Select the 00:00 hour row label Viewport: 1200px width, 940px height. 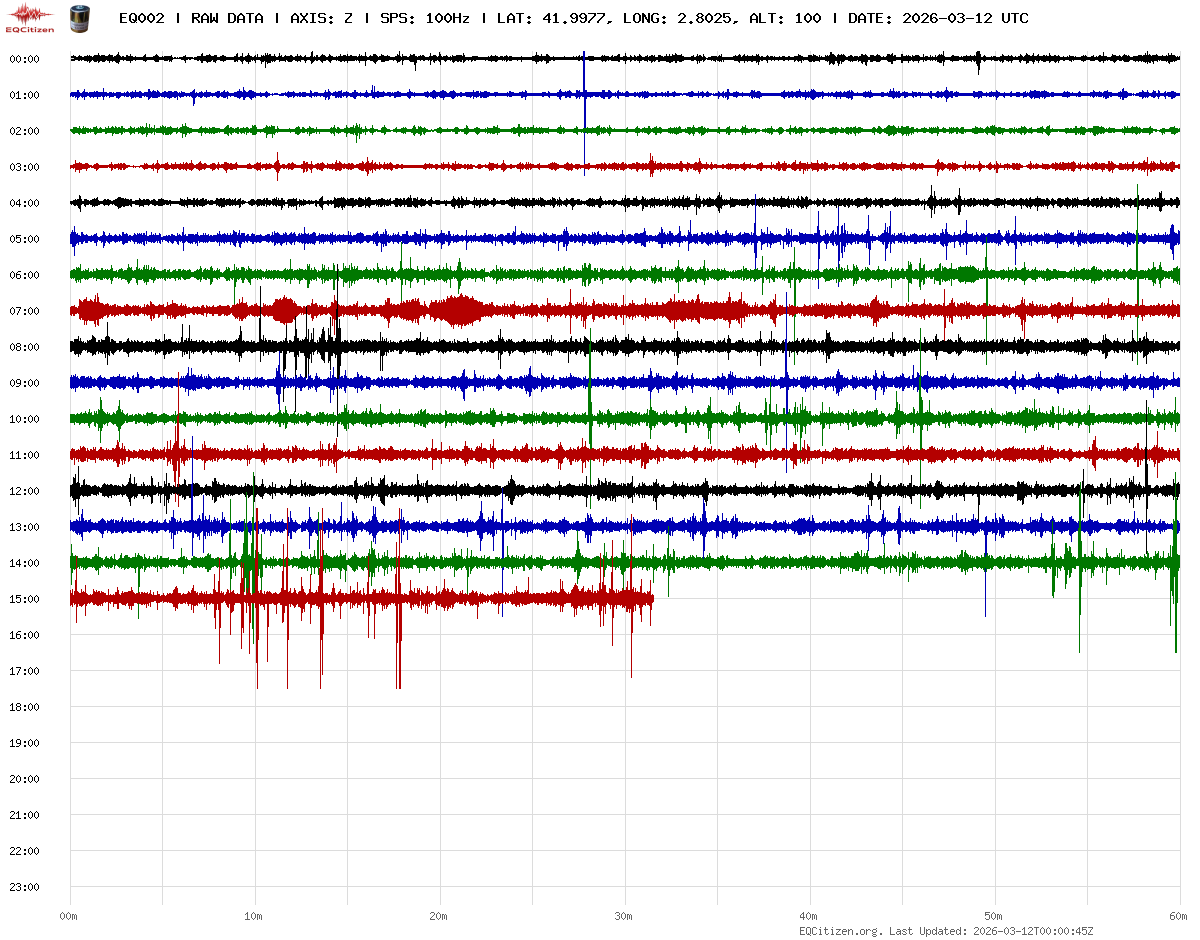[24, 59]
